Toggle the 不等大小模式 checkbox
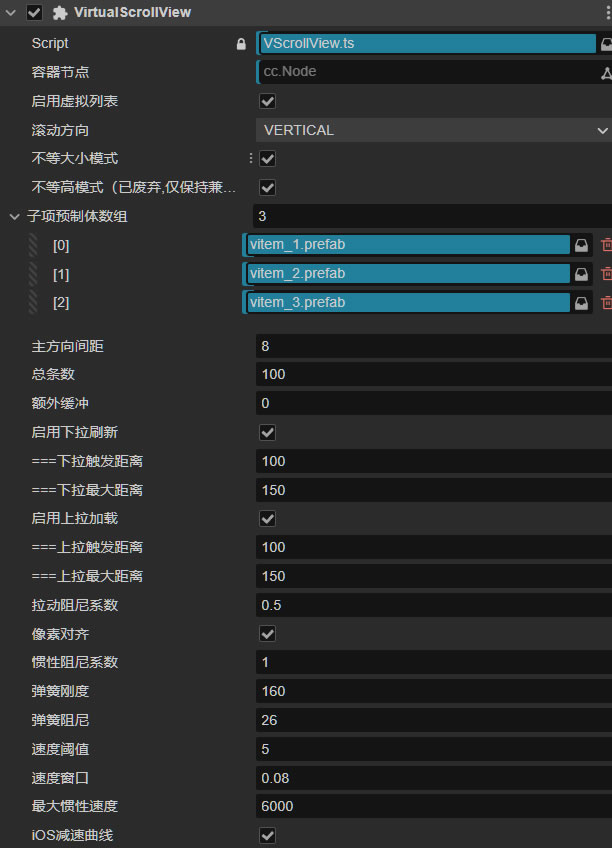The height and width of the screenshot is (848, 612). (268, 159)
